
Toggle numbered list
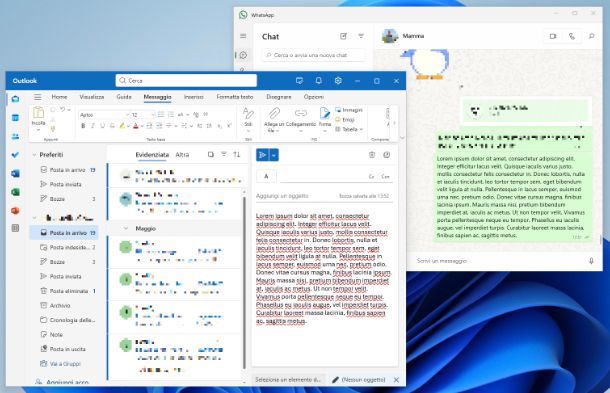pos(170,114)
